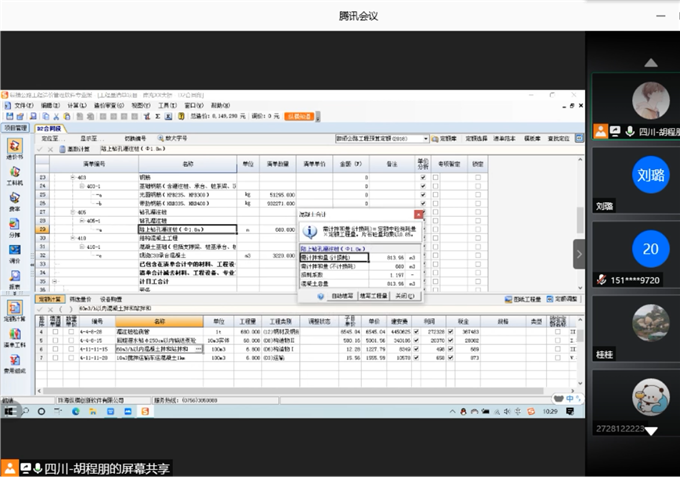Collapse tree node 403-1
This screenshot has height=477, width=680.
point(82,186)
